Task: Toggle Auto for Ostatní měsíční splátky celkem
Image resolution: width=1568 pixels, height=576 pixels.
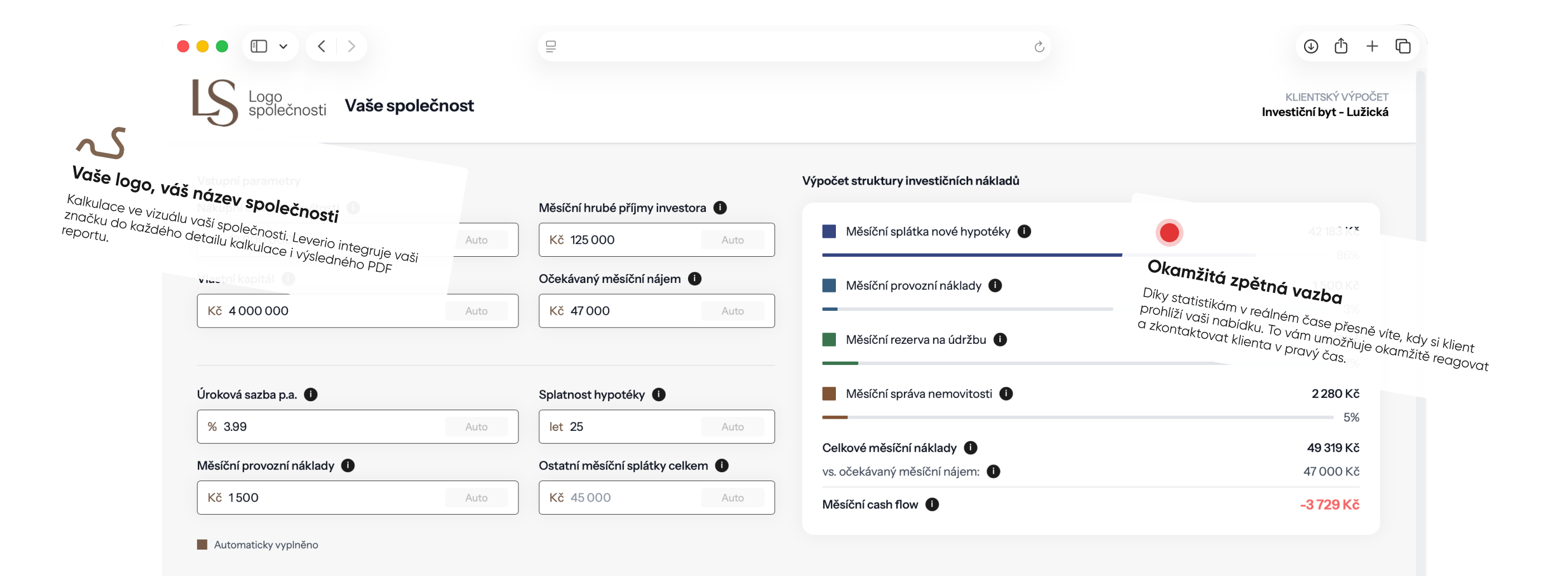Action: [x=732, y=498]
